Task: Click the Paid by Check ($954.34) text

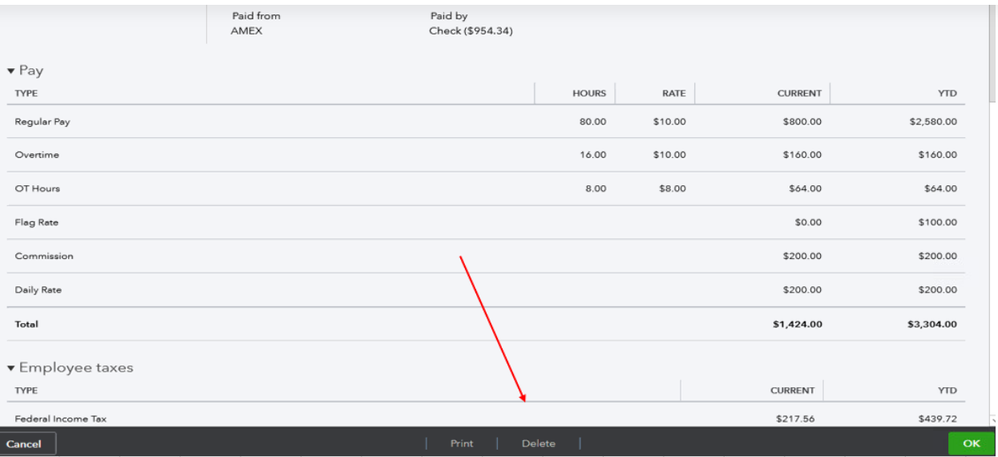Action: [x=471, y=31]
